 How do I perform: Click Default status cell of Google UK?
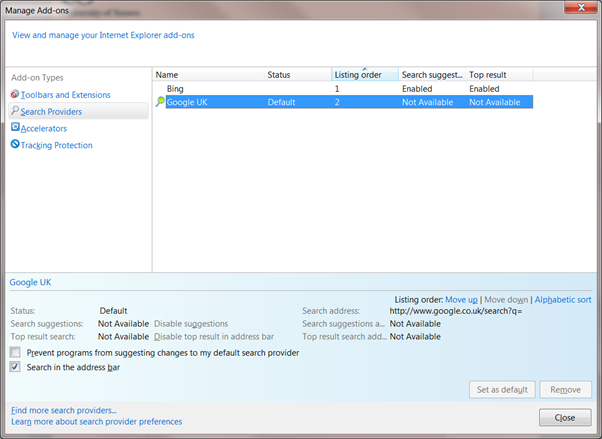[281, 102]
